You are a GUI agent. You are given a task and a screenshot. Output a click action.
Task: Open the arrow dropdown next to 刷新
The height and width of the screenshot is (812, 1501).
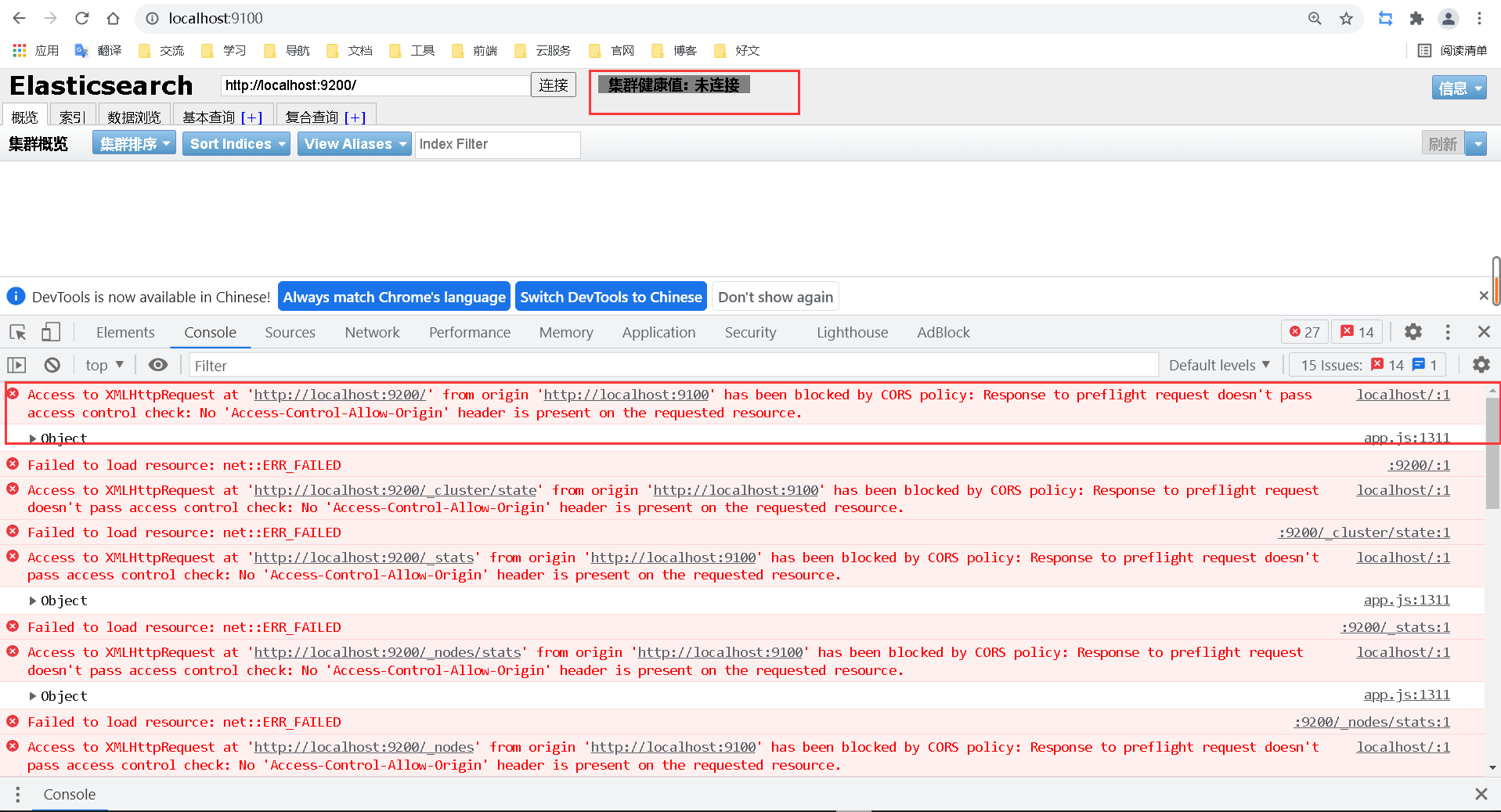(1476, 144)
